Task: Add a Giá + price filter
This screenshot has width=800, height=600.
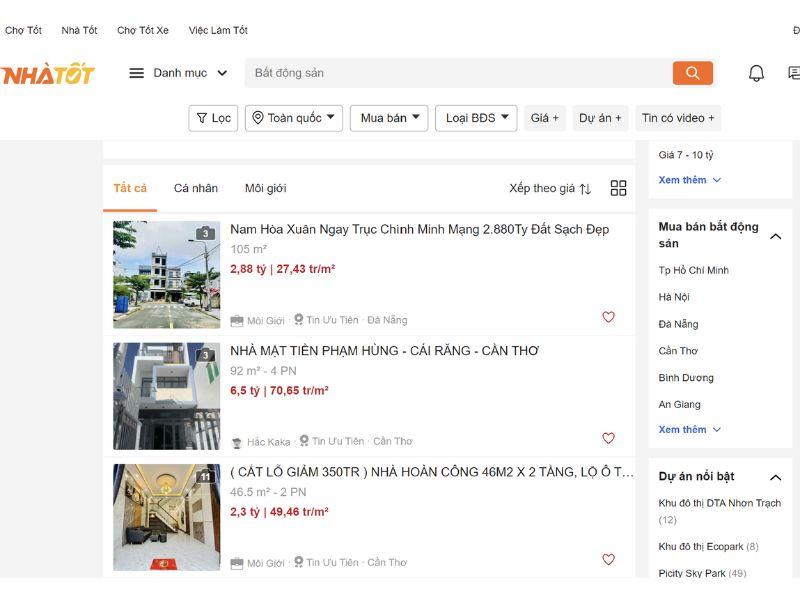Action: coord(545,118)
